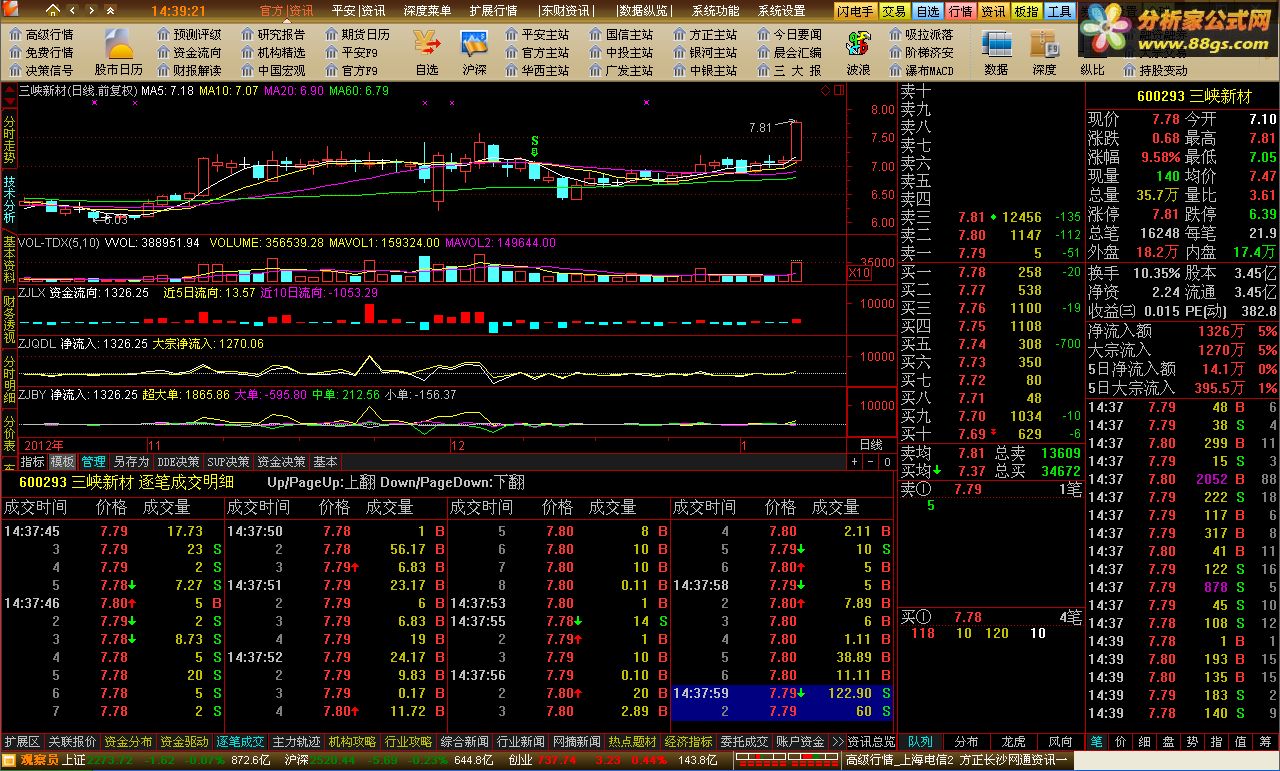The width and height of the screenshot is (1280, 771).
Task: Open the 系统设置 menu
Action: tap(781, 11)
